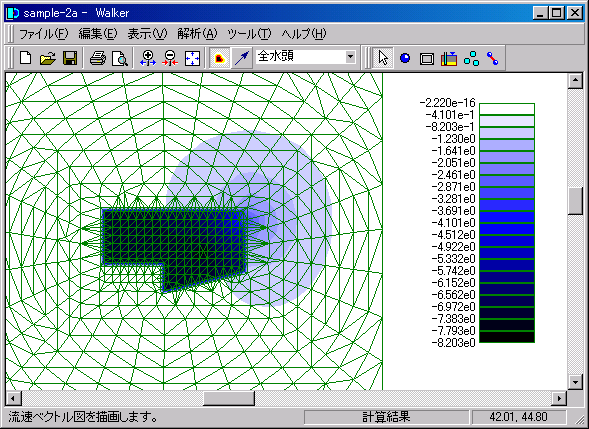Open the 解析(A) menu
Screen dimensions: 589x429
pyautogui.click(x=197, y=34)
